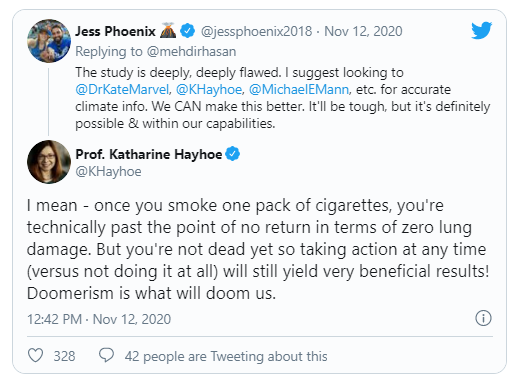Viewport: 514px width, 383px height.
Task: Open the @MichaelEMann mention link
Action: (299, 89)
